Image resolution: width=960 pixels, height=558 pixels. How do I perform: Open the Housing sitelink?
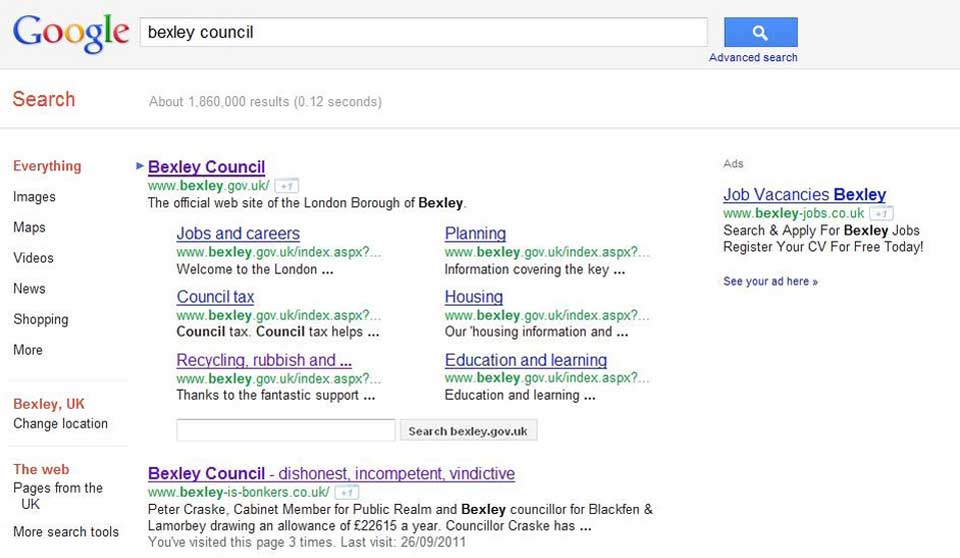point(474,296)
